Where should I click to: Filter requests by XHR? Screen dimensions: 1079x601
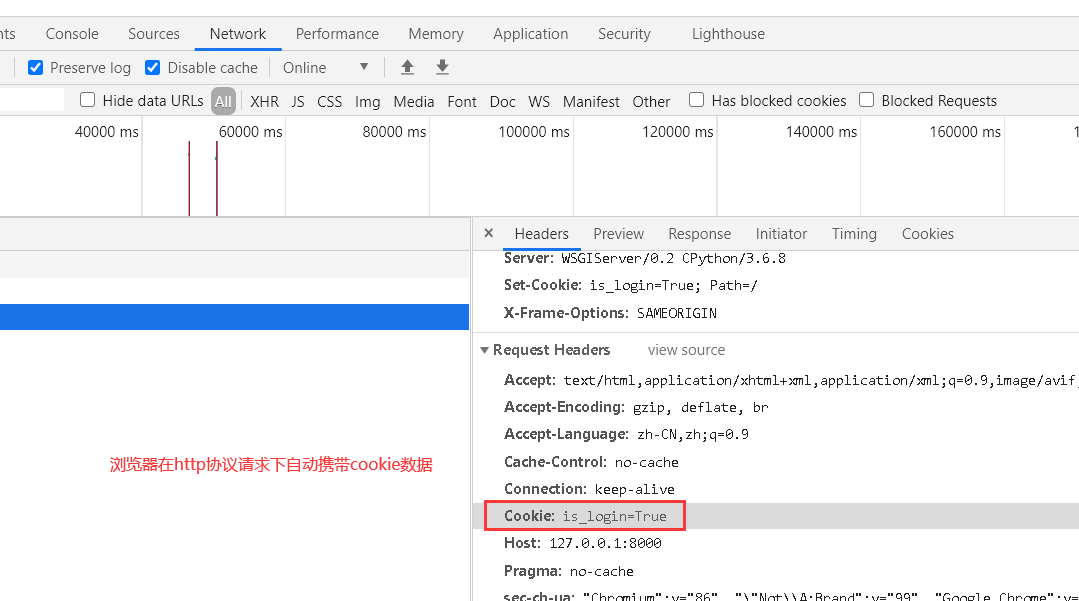tap(264, 101)
